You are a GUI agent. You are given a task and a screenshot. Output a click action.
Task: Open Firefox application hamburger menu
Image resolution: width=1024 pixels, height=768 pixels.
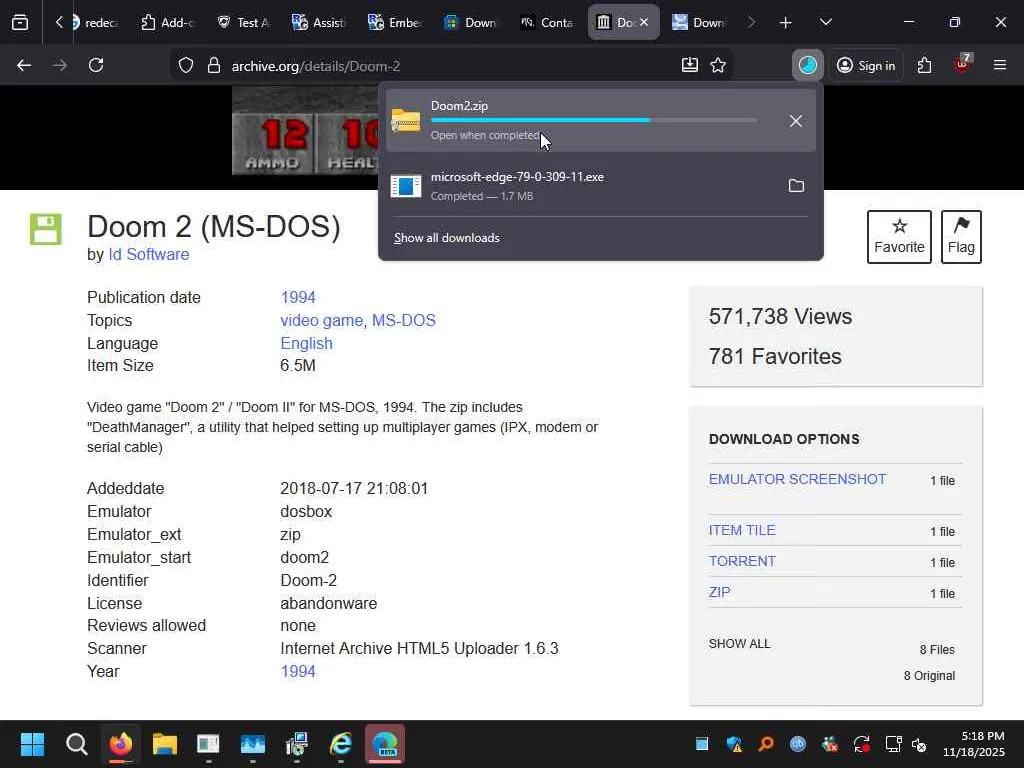[1000, 65]
